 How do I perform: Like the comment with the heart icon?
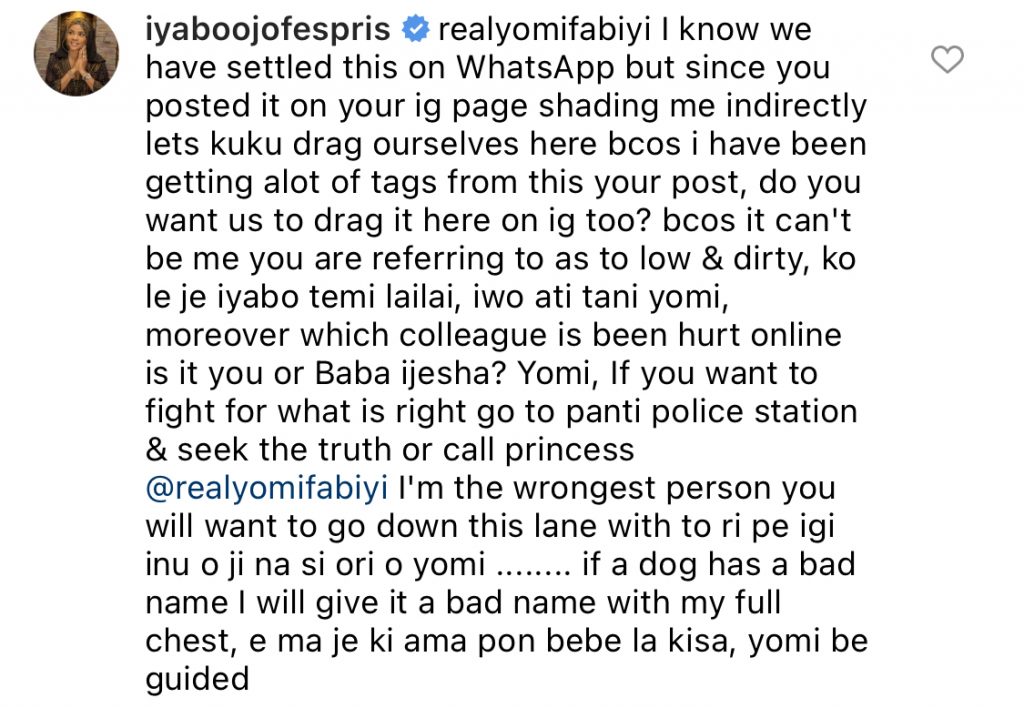[x=946, y=61]
